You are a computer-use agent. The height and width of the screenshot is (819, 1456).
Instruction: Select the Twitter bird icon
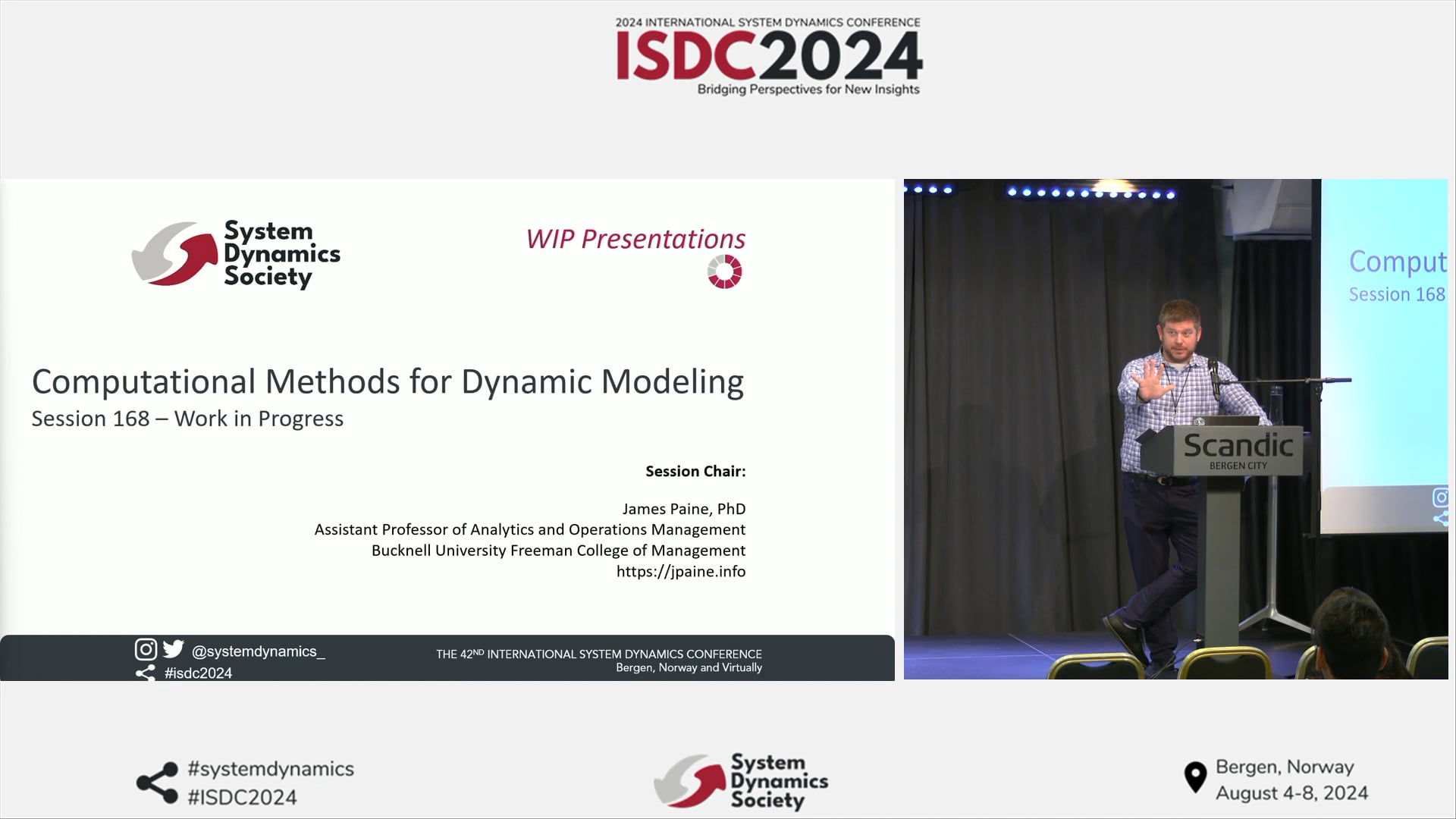(x=174, y=648)
